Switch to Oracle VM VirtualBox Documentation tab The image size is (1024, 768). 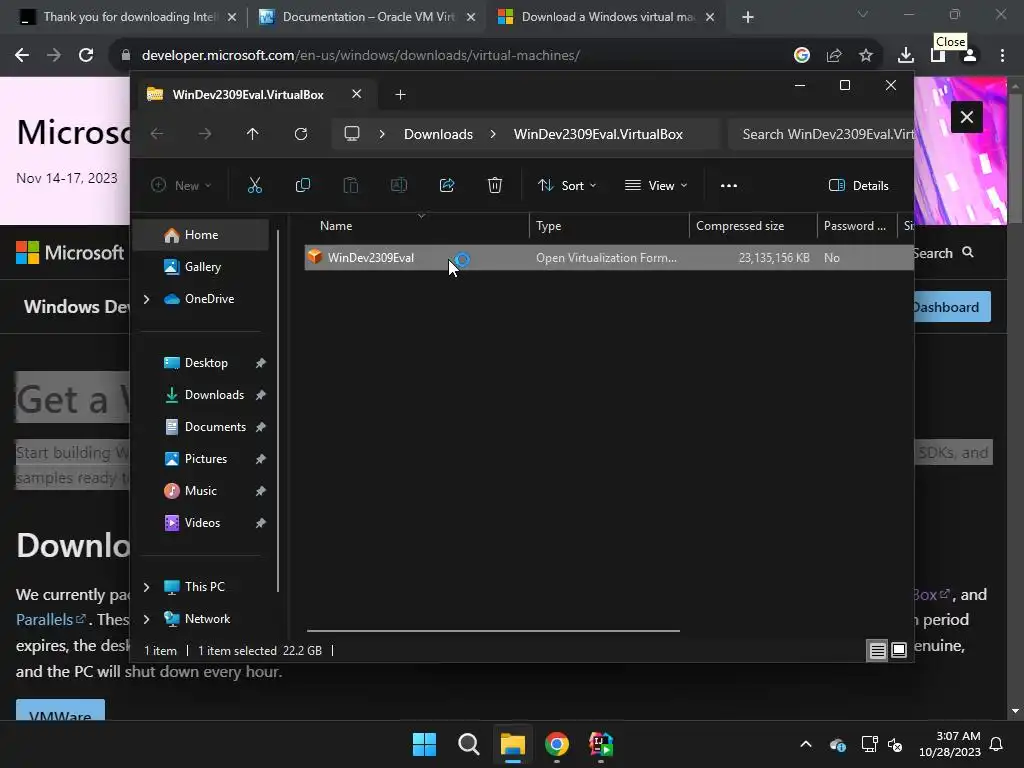pos(366,17)
